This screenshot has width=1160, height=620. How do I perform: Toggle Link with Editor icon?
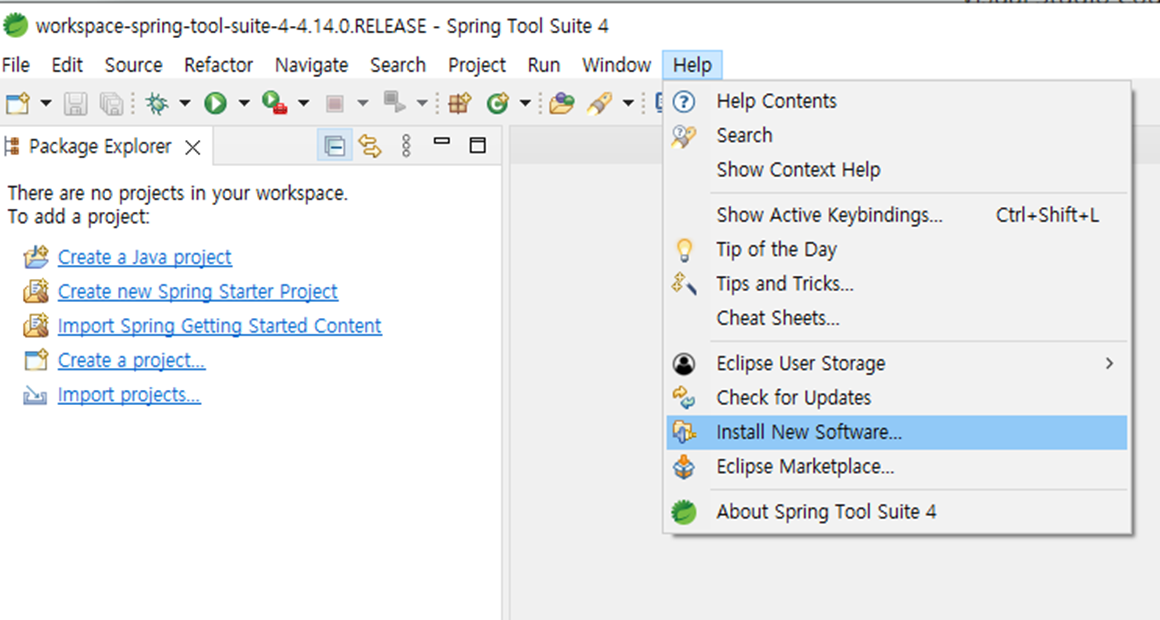[370, 146]
